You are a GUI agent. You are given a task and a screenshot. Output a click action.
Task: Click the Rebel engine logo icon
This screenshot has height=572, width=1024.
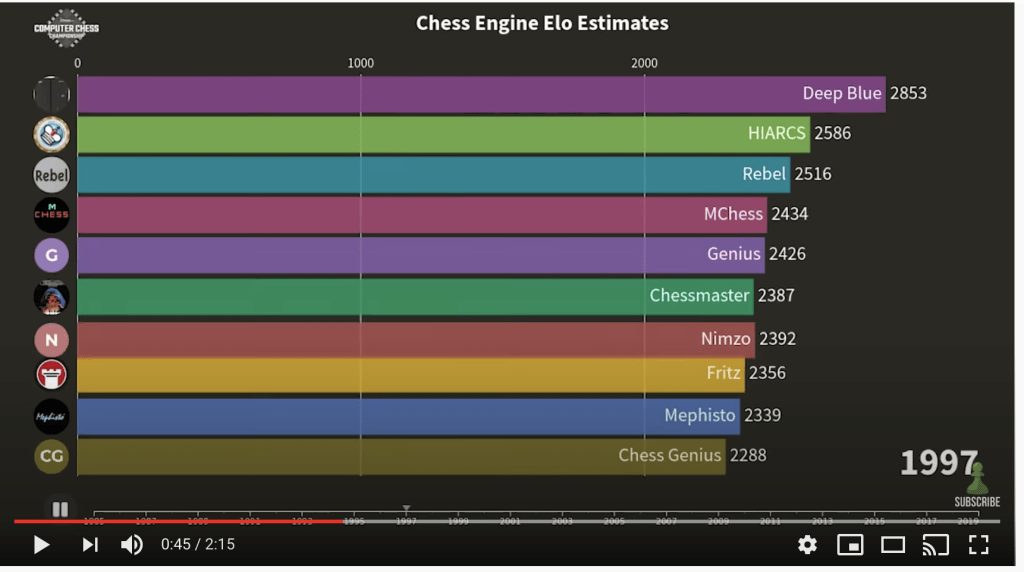52,174
